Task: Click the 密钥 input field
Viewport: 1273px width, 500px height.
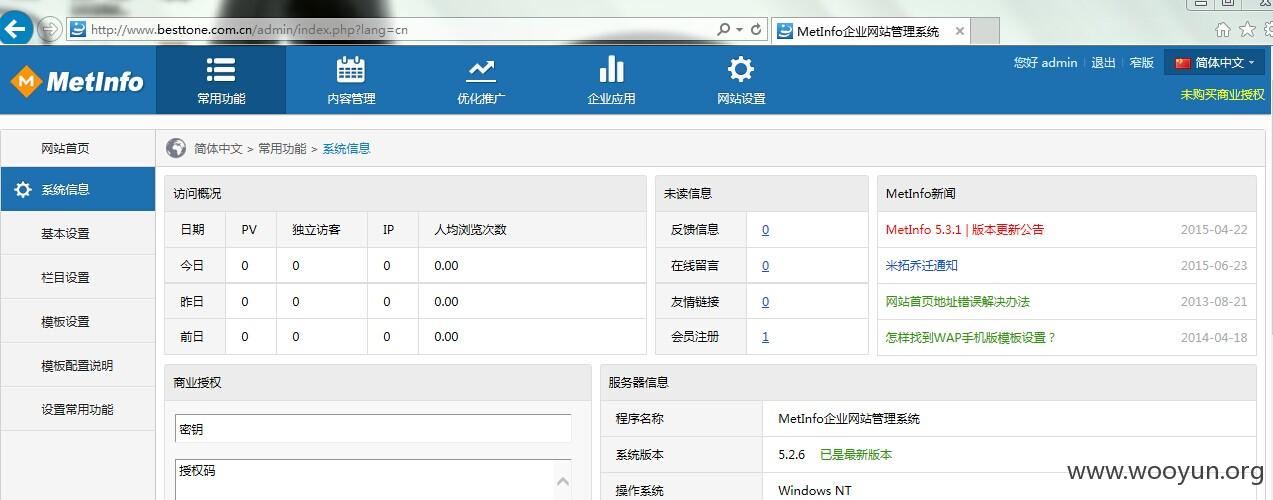Action: coord(373,429)
